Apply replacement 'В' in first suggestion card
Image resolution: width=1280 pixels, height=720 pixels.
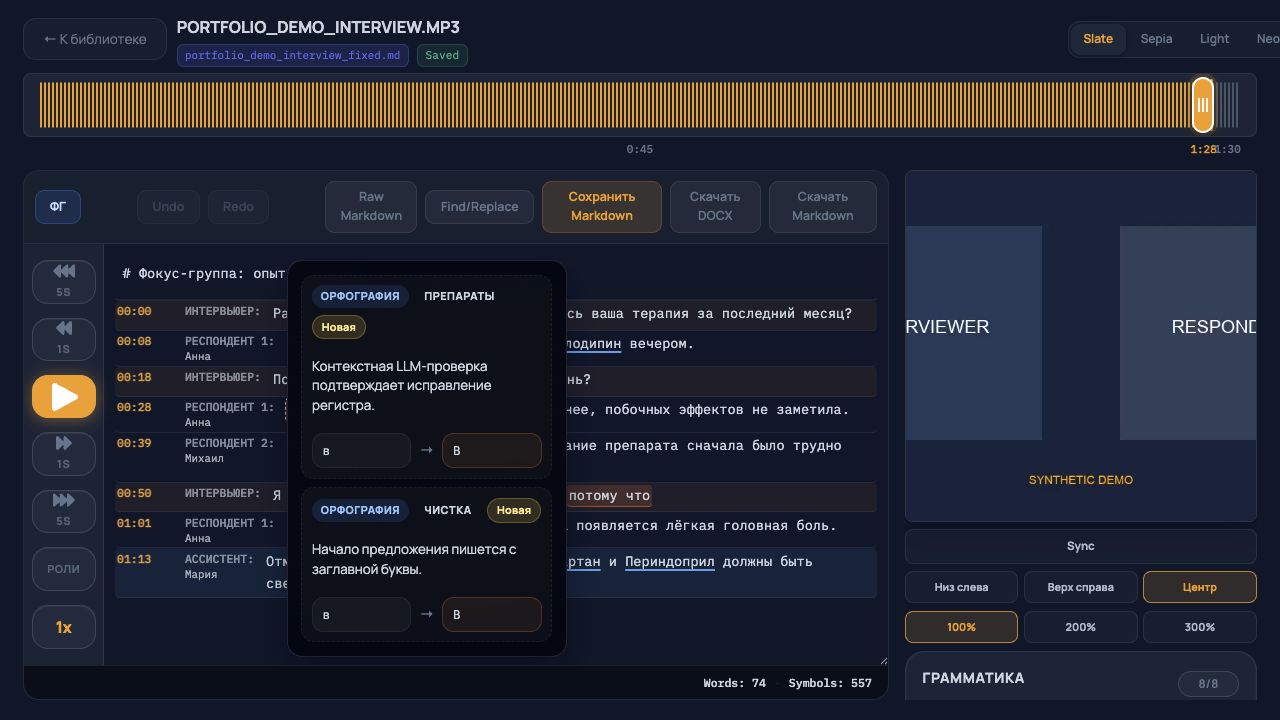tap(492, 450)
